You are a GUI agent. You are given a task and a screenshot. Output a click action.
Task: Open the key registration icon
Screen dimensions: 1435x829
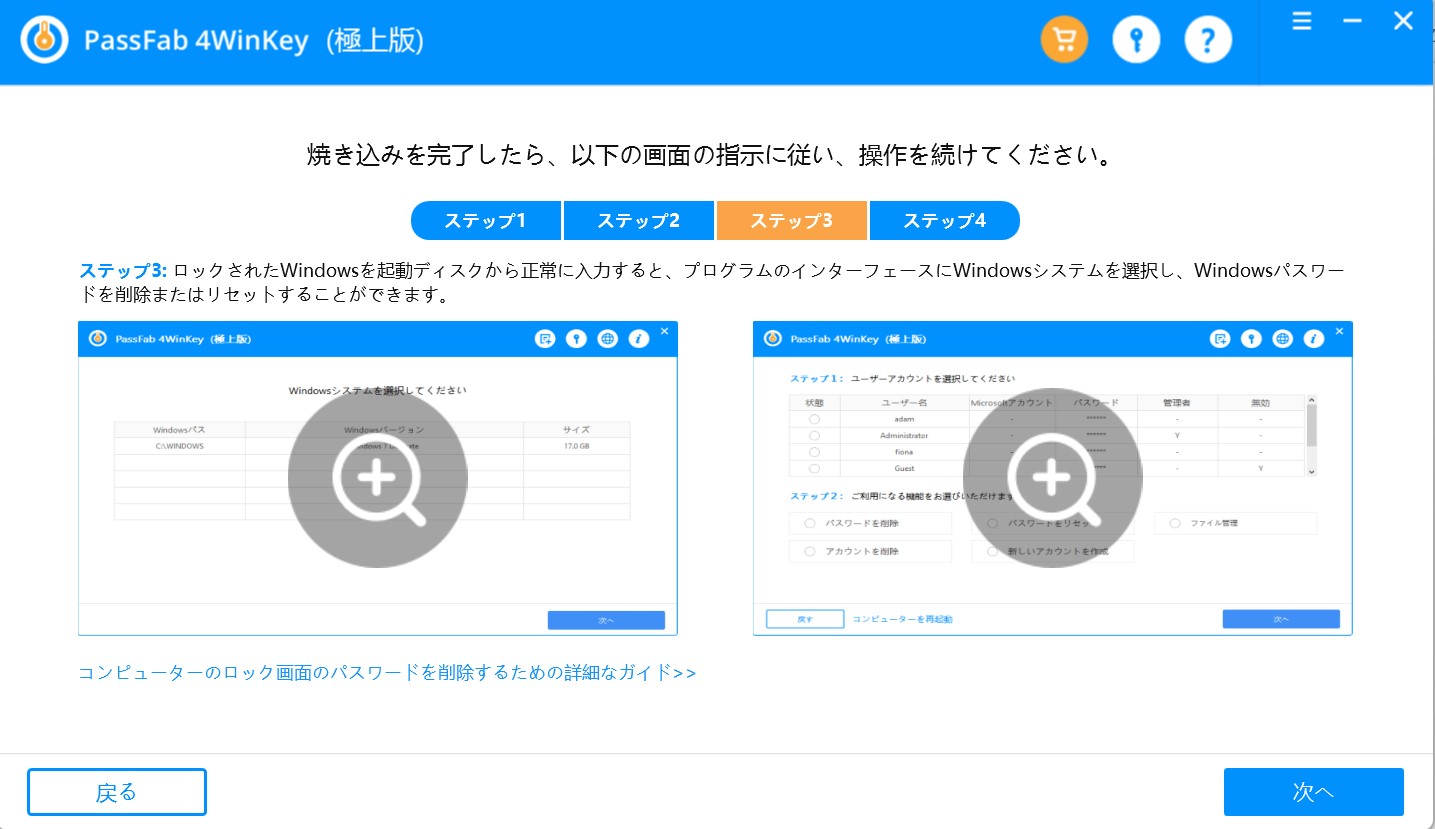click(1136, 41)
